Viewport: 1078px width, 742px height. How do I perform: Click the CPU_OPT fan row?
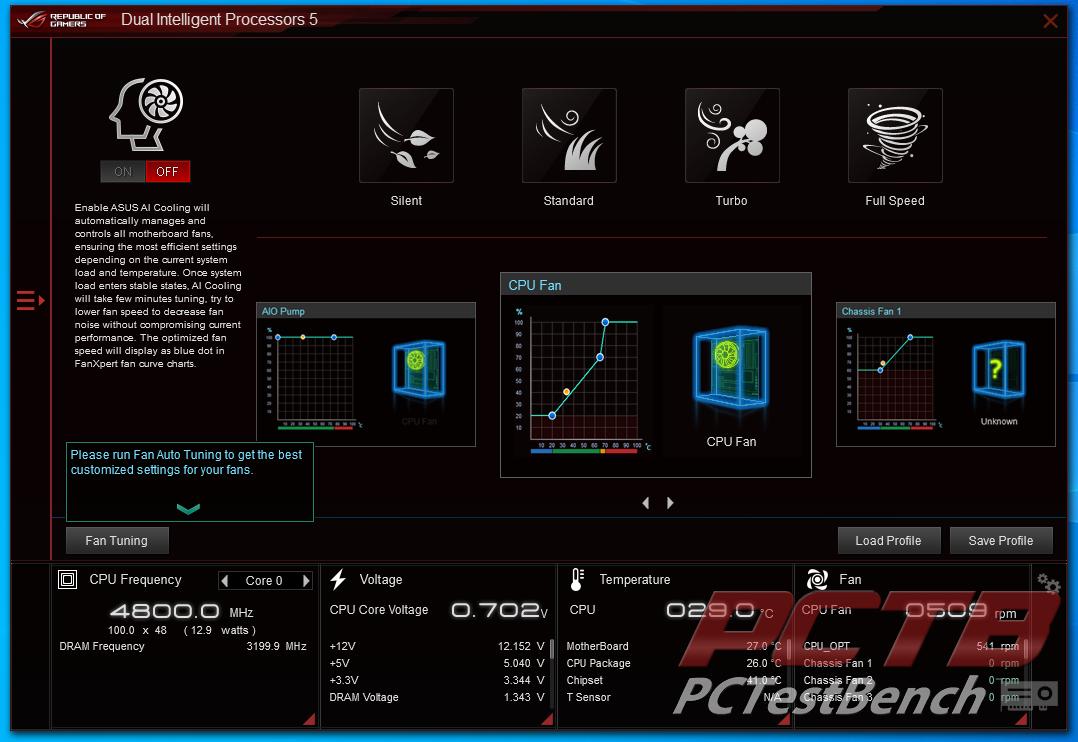coord(911,646)
